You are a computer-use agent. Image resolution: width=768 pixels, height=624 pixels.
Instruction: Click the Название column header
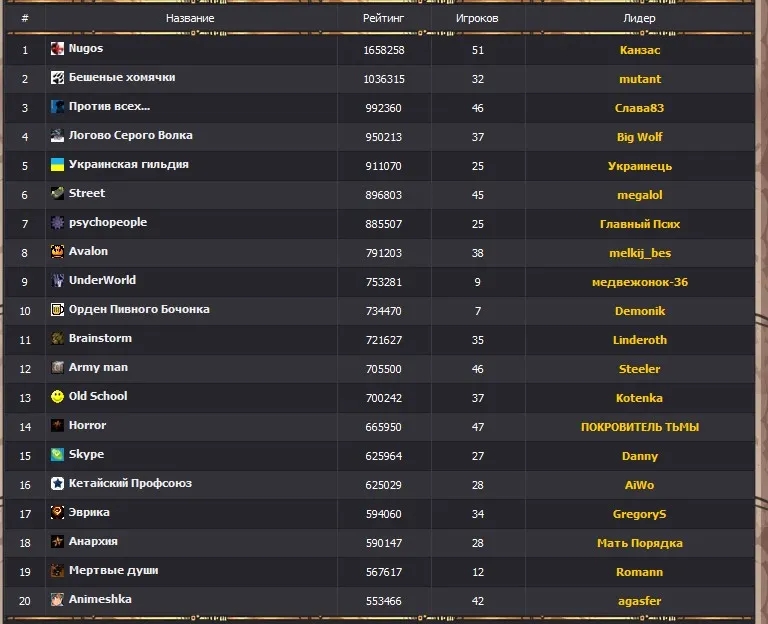point(190,18)
